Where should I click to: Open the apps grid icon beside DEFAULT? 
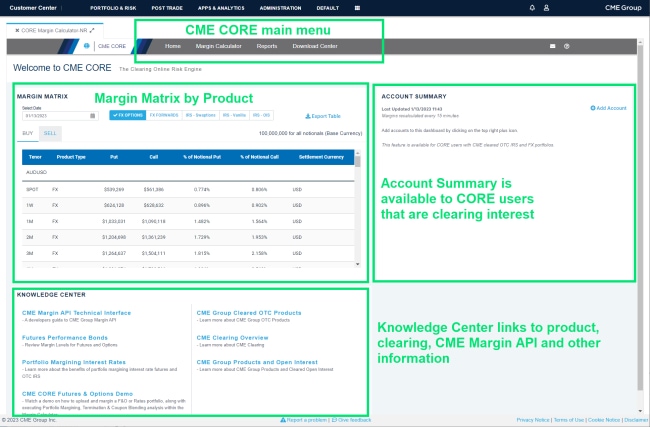click(x=358, y=7)
